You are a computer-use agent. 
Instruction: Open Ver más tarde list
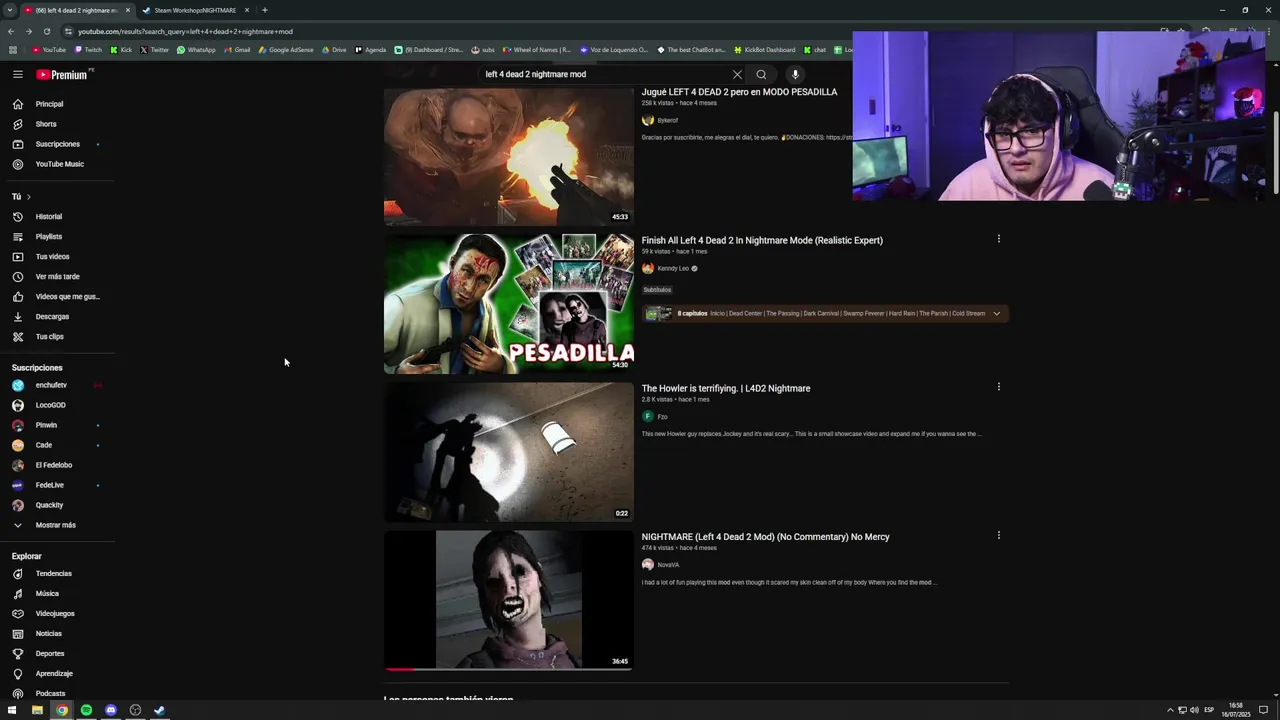click(x=57, y=276)
